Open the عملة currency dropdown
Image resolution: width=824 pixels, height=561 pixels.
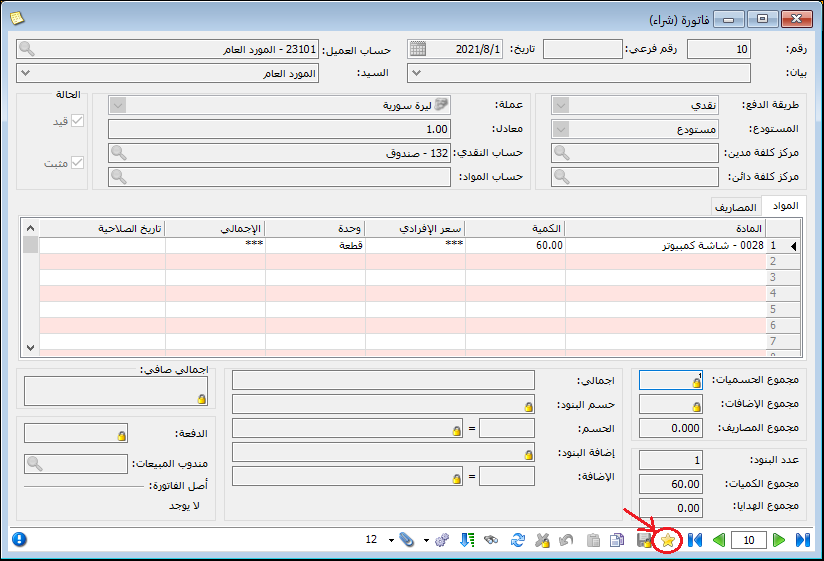(x=118, y=105)
